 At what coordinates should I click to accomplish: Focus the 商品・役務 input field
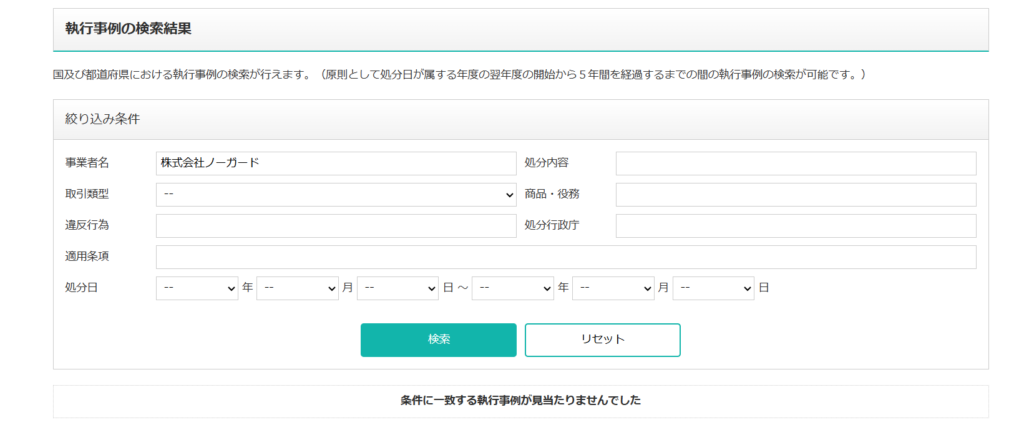[x=796, y=195]
